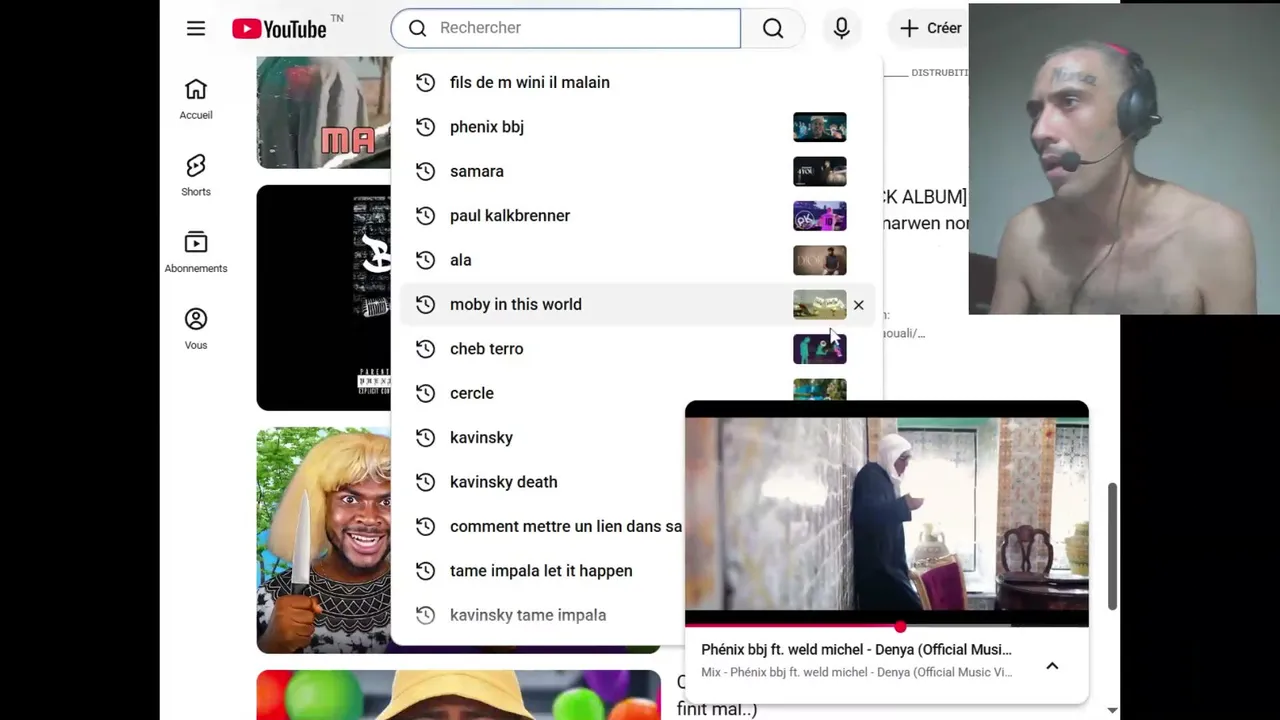Click thumbnail beside 'moby in this world'
The height and width of the screenshot is (720, 1280).
820,305
